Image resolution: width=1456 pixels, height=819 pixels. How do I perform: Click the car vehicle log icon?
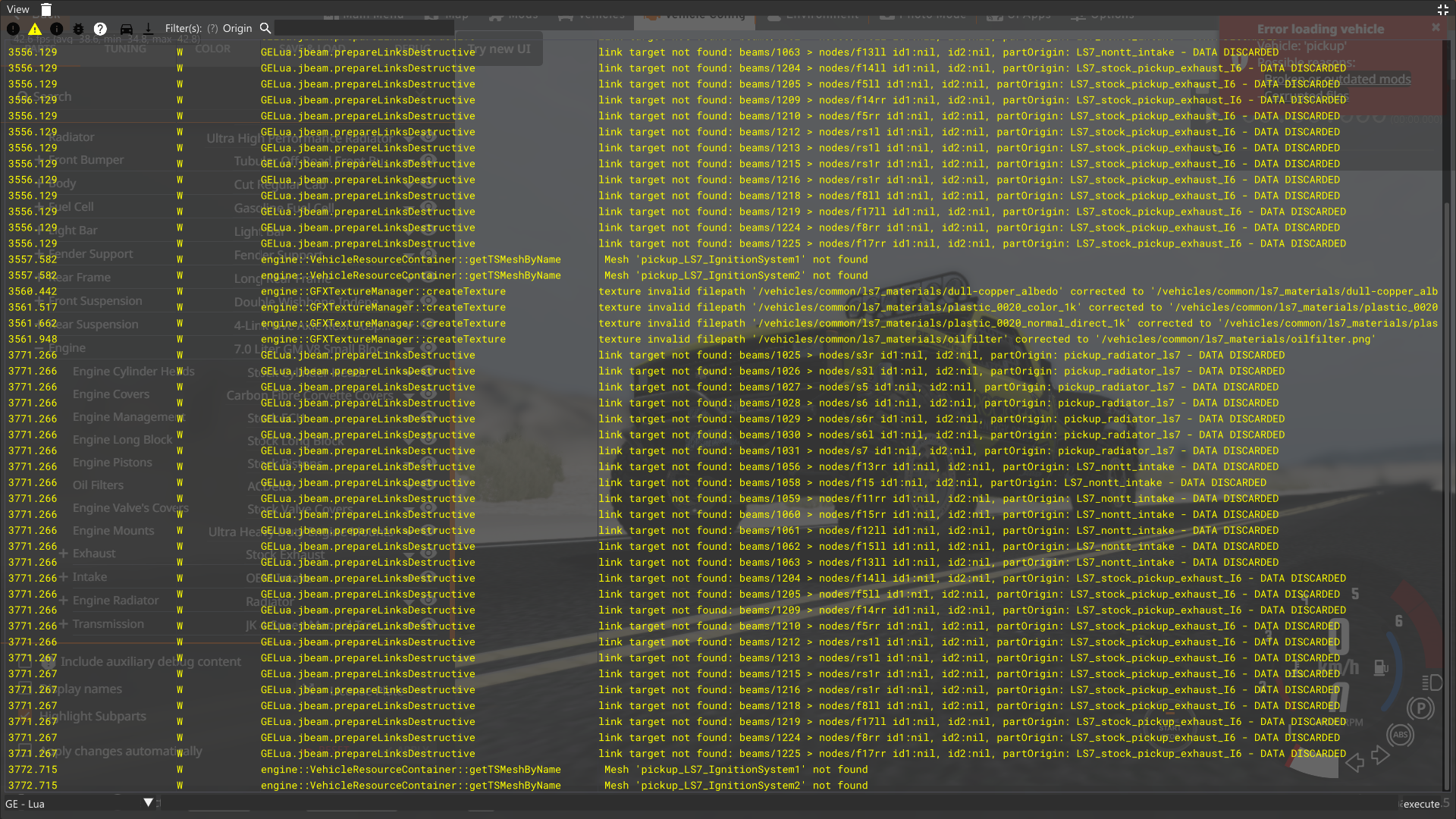tap(127, 29)
